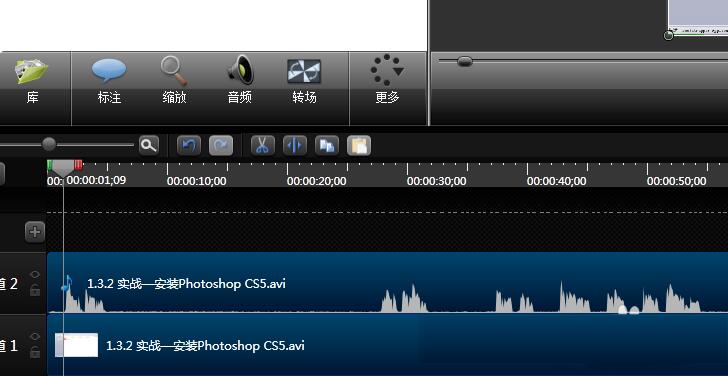Click the music note icon on audio clip
728x376 pixels.
pyautogui.click(x=67, y=283)
